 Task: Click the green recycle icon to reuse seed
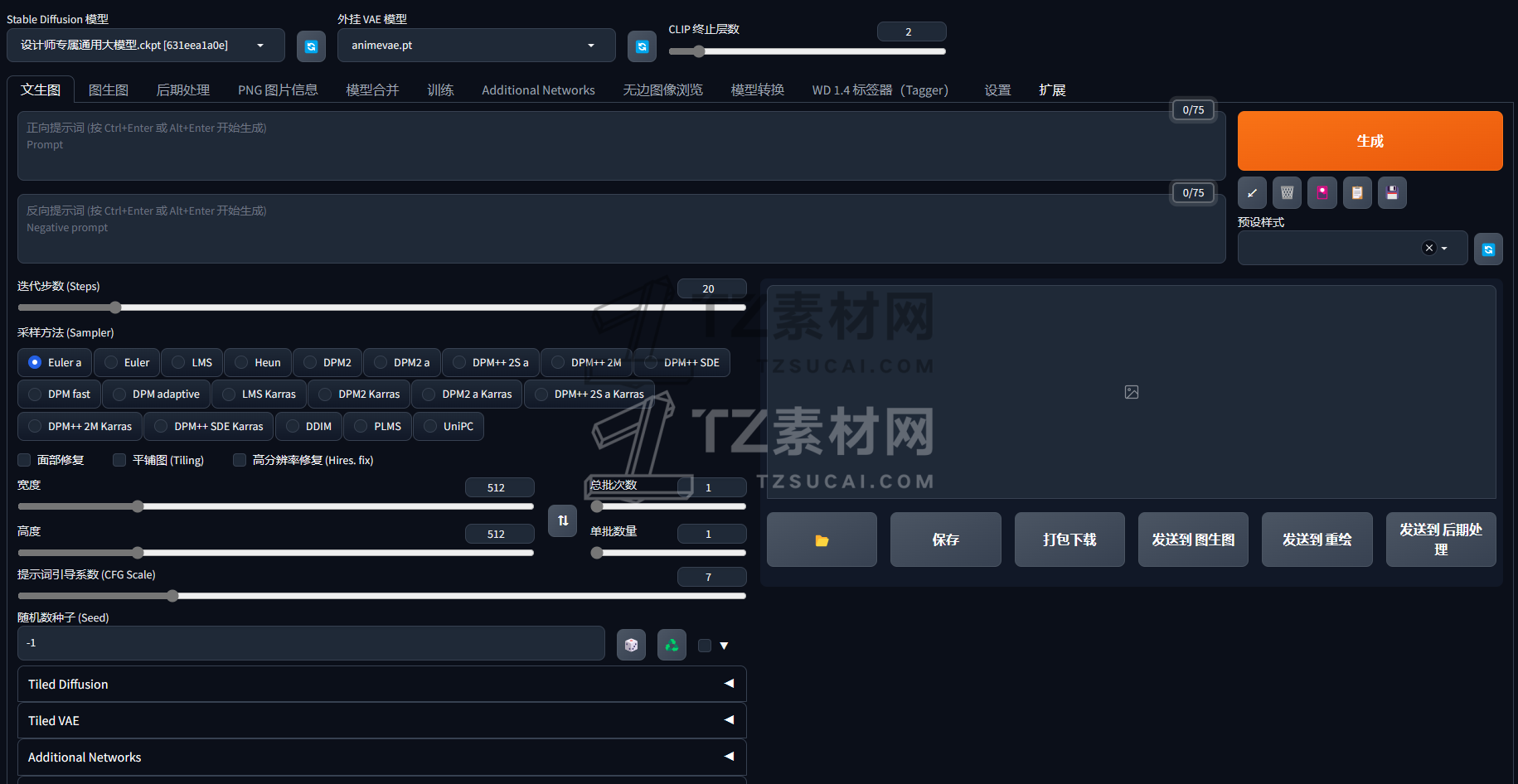point(672,645)
